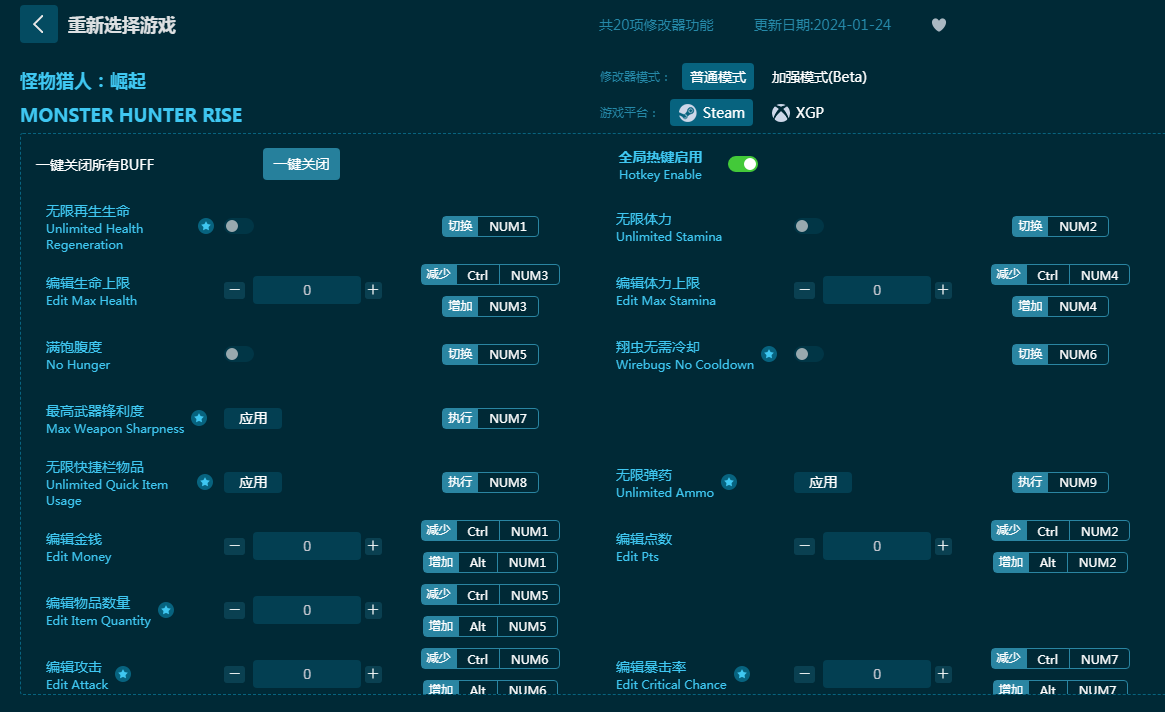Turn on Wirebugs No Cooldown toggle

[809, 354]
